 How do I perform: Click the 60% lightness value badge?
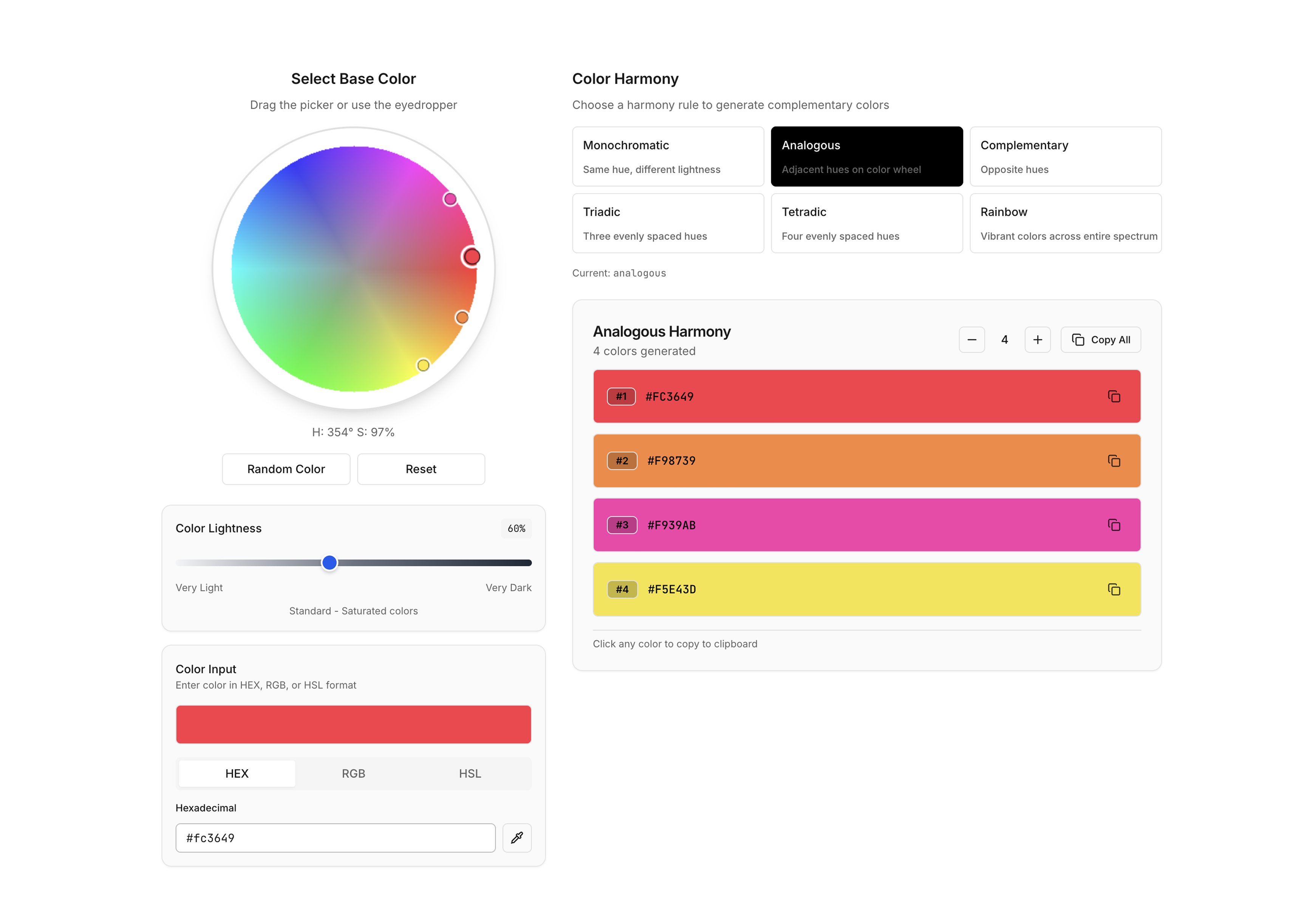point(517,529)
